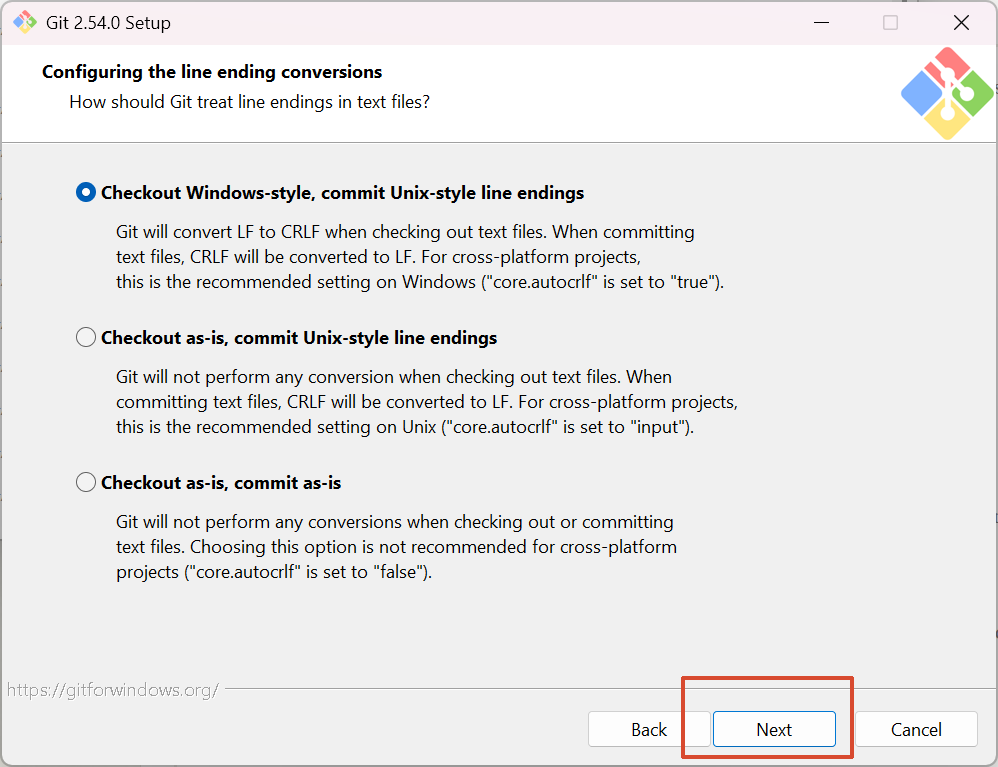
Task: Click the 'Git 2.54.0 Setup' title bar text
Action: pyautogui.click(x=109, y=22)
